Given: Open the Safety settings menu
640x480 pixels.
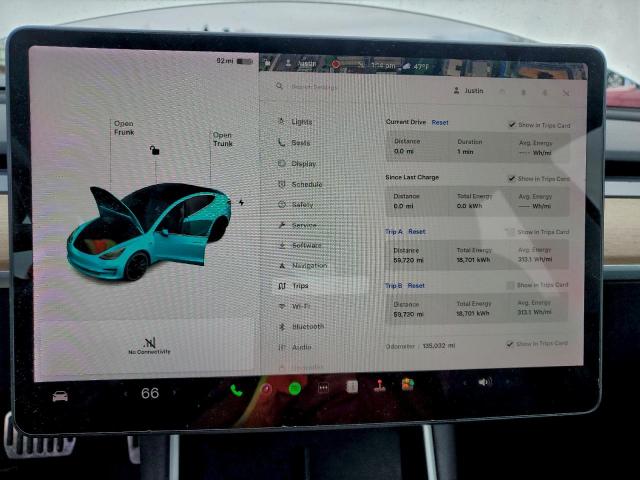Looking at the screenshot, I should [x=302, y=205].
